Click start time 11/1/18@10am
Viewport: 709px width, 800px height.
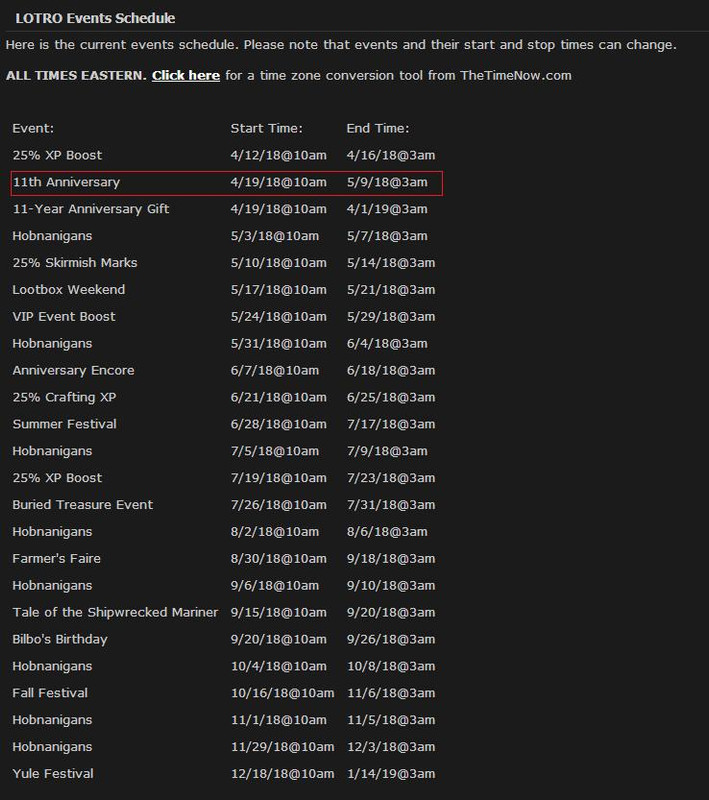(x=278, y=720)
